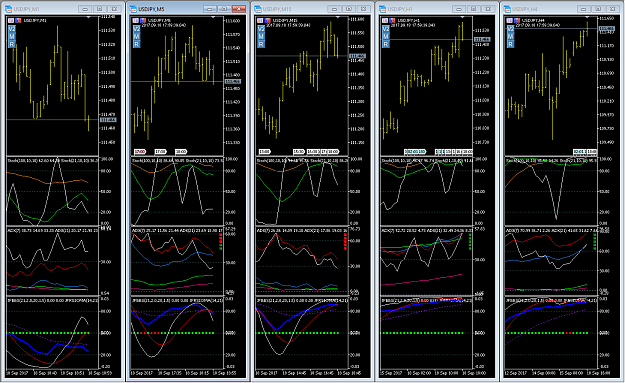Toggle the R button on the M5 chart
This screenshot has height=383, width=625.
tap(136, 44)
